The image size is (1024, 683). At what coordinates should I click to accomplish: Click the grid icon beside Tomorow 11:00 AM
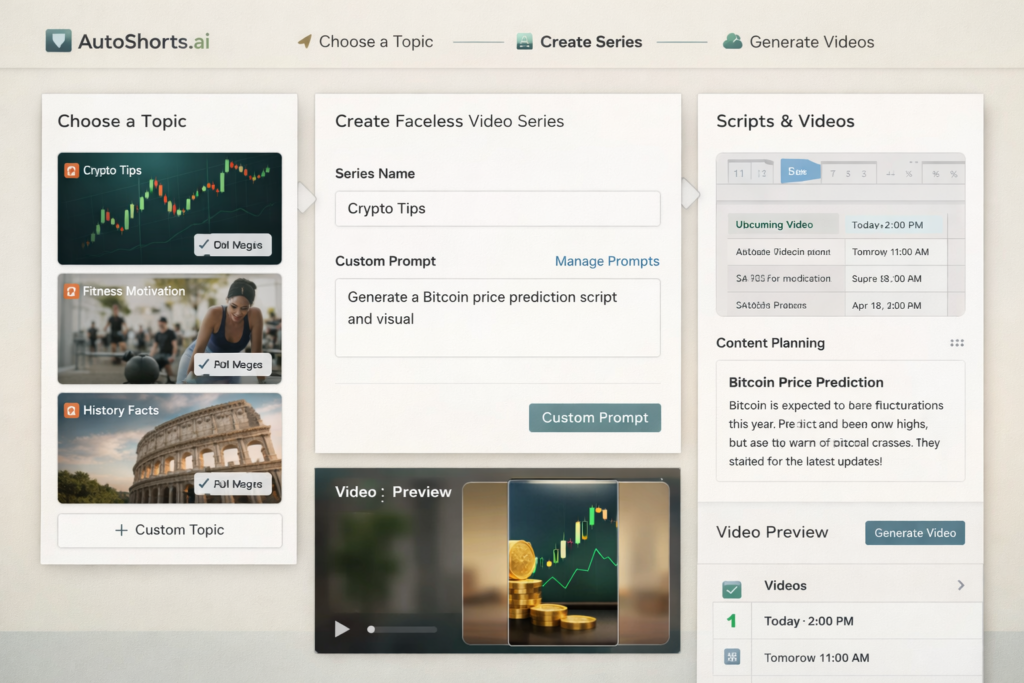coord(733,657)
